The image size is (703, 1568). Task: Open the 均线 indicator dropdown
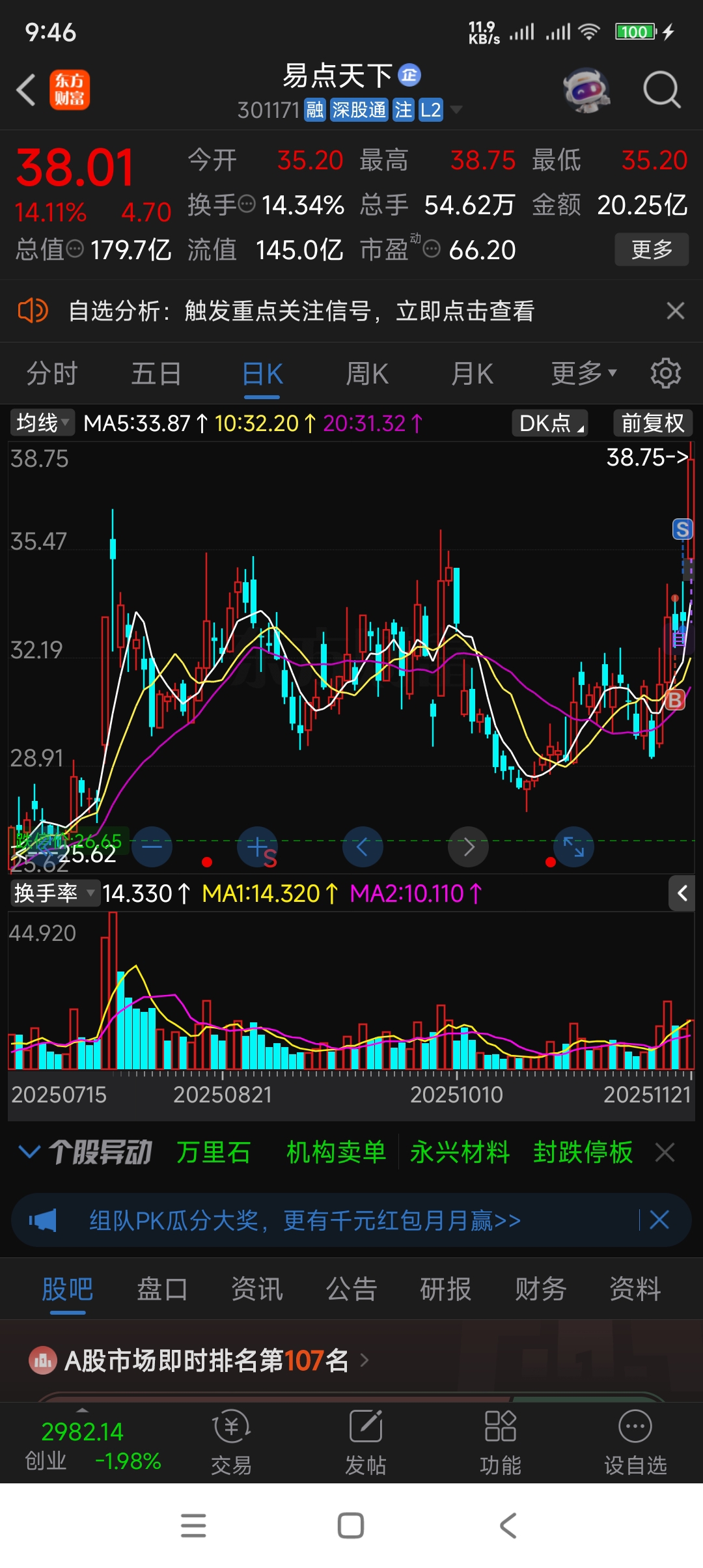tap(42, 423)
